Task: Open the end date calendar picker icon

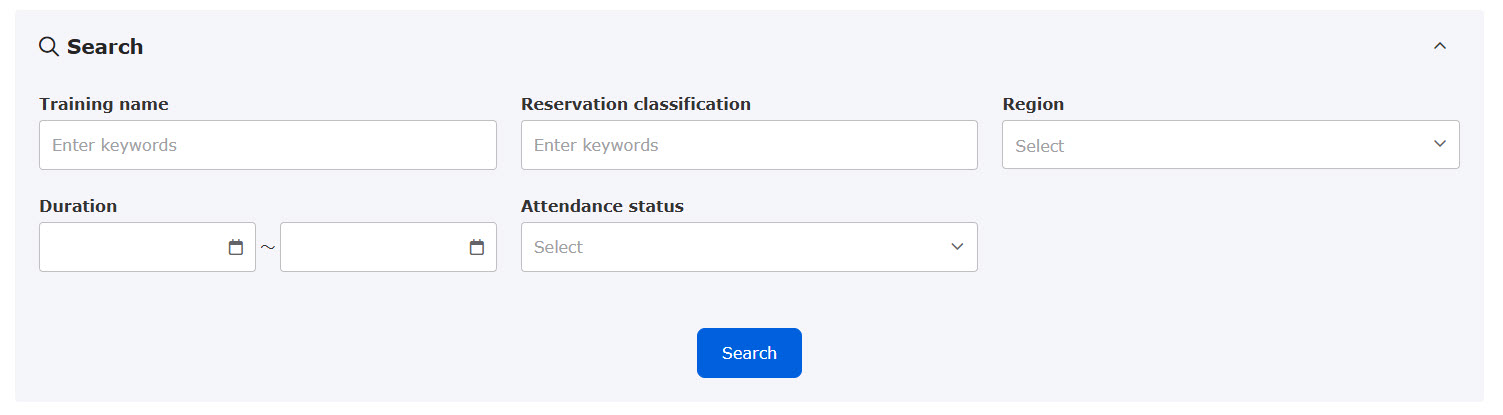Action: tap(477, 247)
